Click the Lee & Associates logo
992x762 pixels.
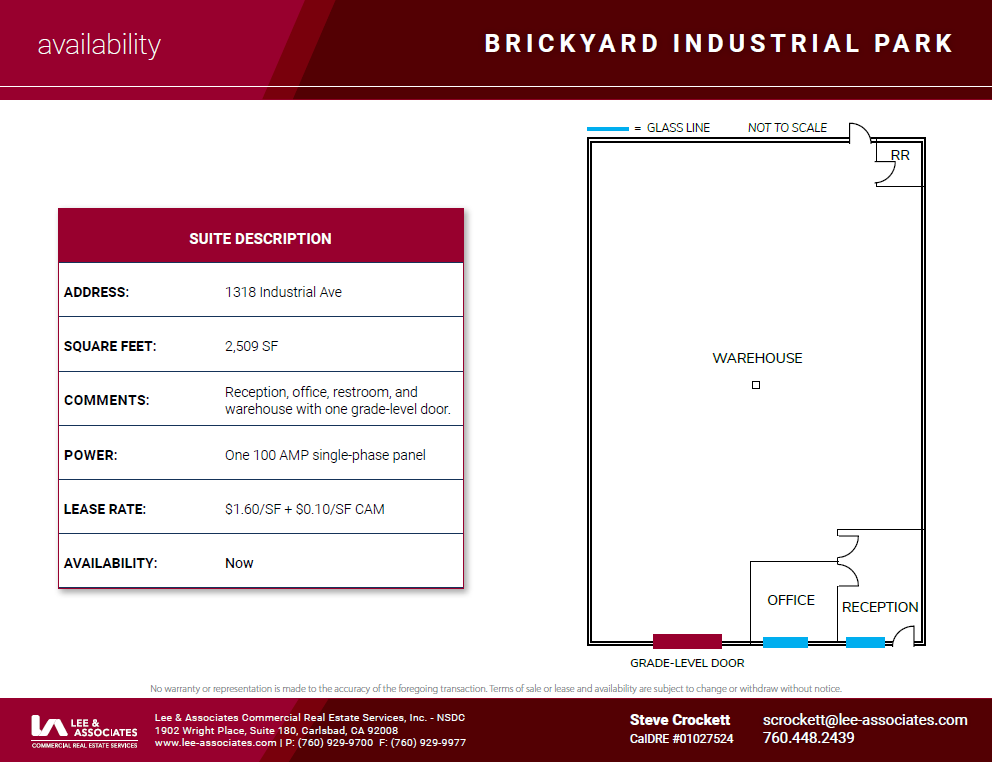(x=84, y=730)
